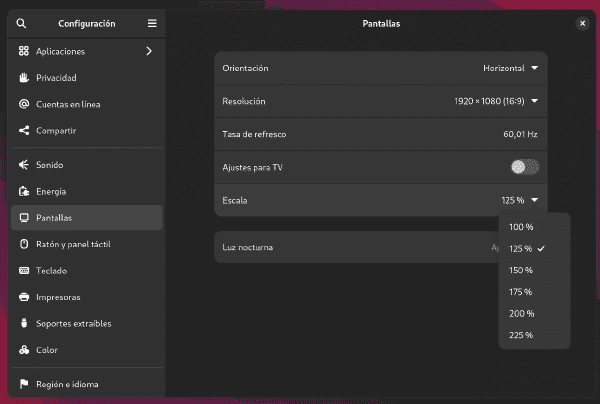
Task: Click the Sonido speaker icon
Action: [x=24, y=165]
